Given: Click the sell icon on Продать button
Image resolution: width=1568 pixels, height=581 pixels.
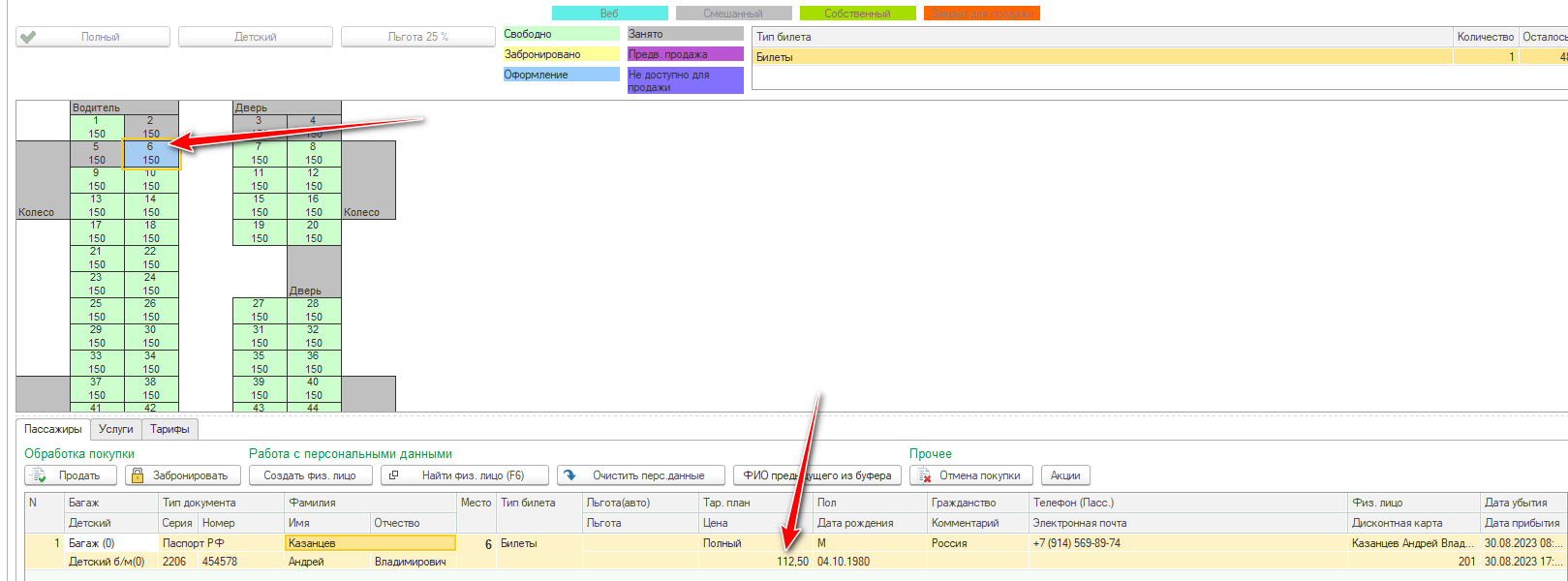Looking at the screenshot, I should (38, 475).
